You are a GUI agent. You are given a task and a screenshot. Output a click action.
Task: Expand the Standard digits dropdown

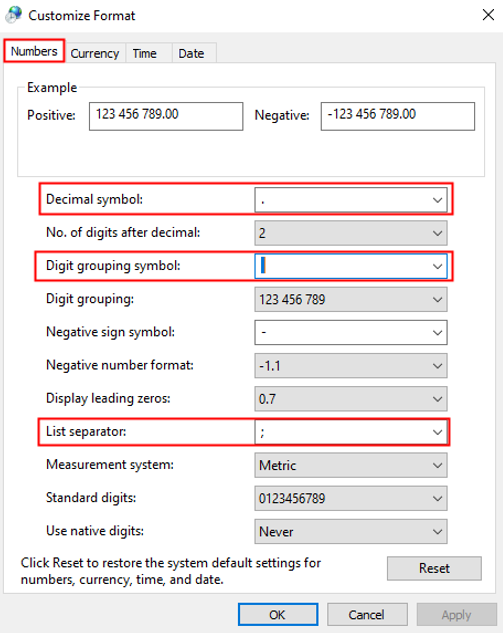coord(351,498)
